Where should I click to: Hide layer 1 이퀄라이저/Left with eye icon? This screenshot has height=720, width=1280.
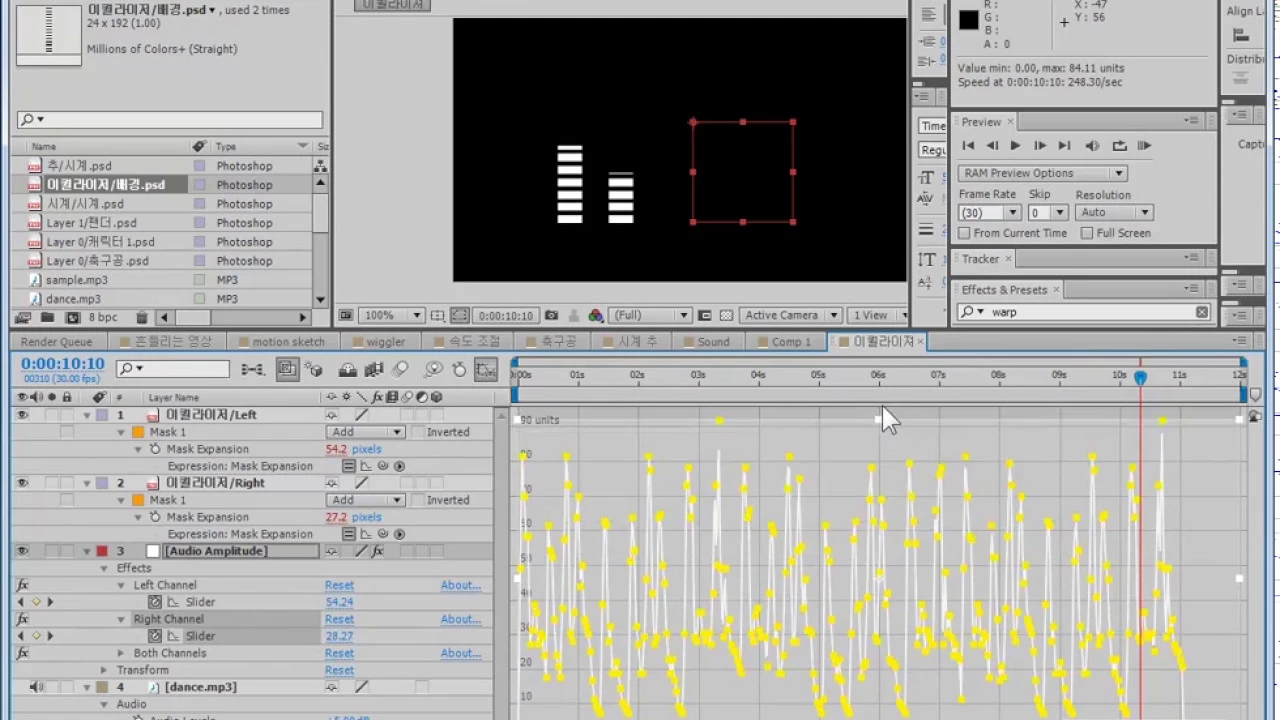tap(22, 415)
